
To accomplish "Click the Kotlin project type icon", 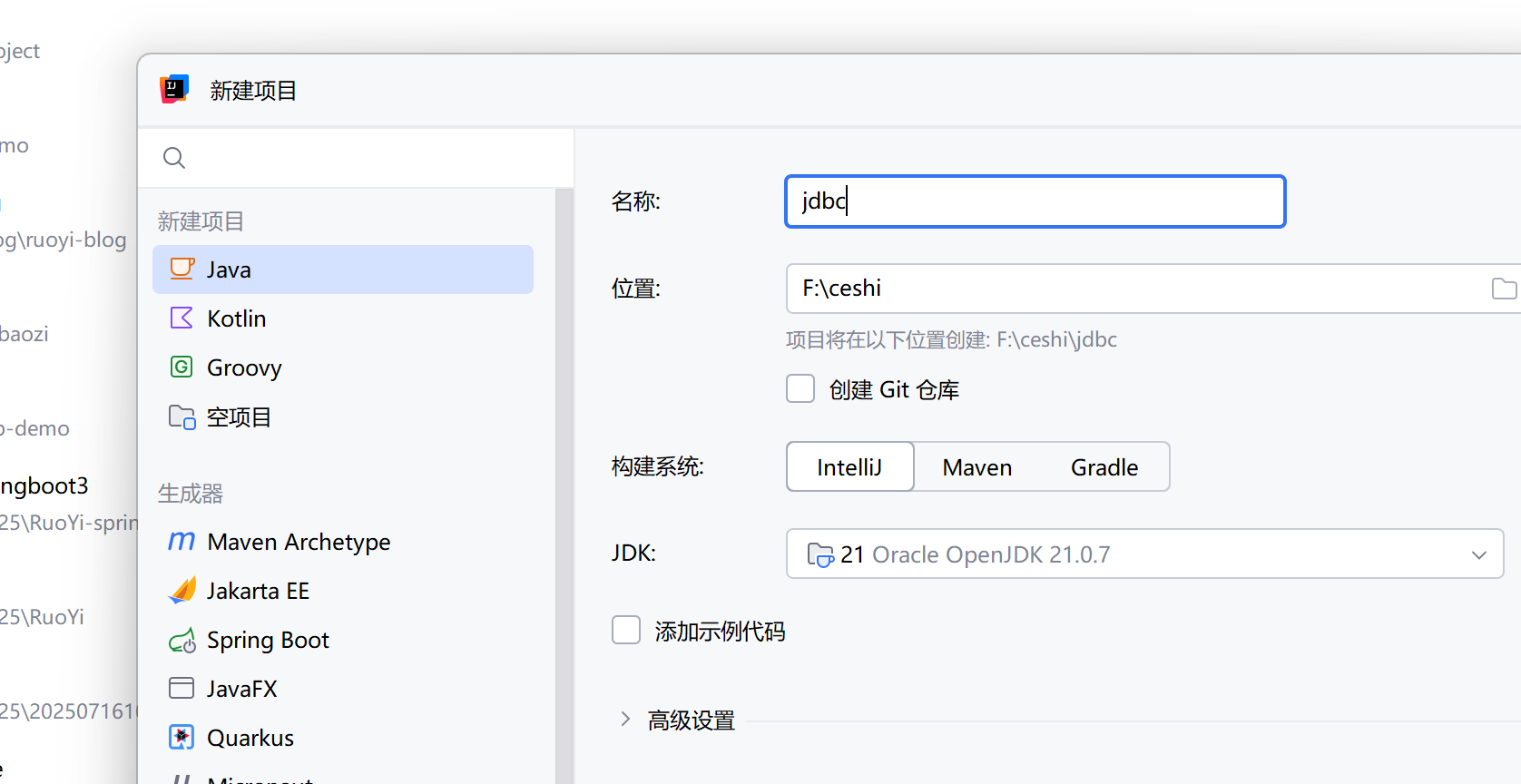I will click(x=182, y=318).
